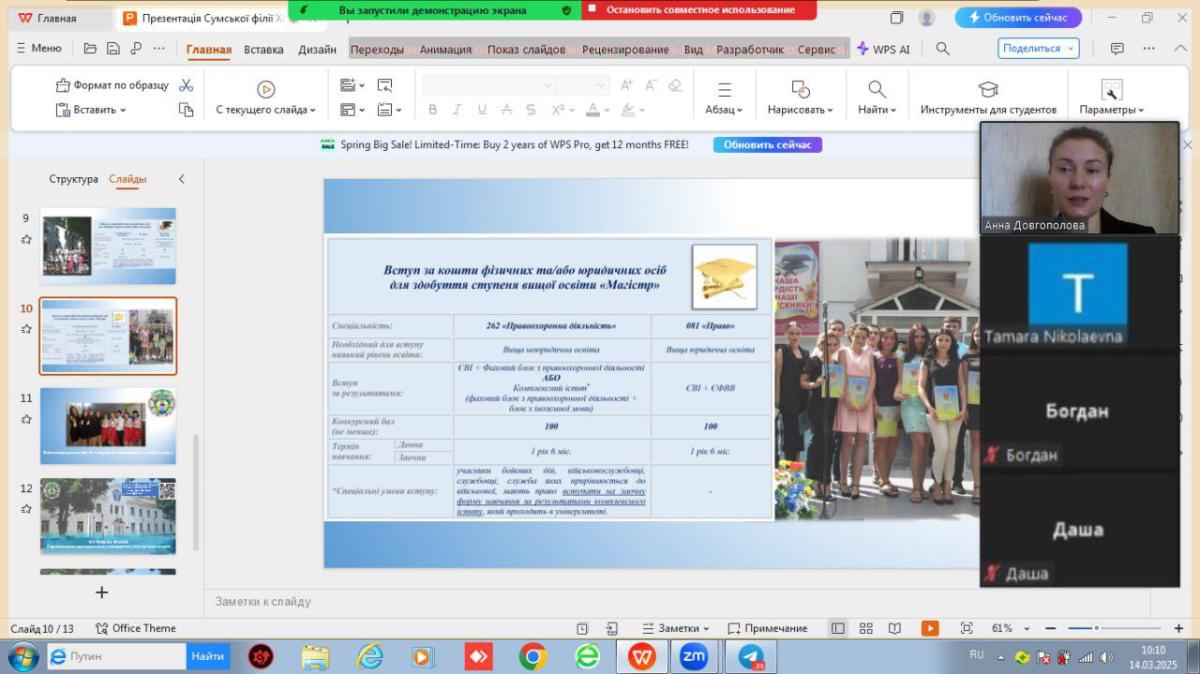Image resolution: width=1200 pixels, height=674 pixels.
Task: Select slide 11 thumbnail
Action: pos(107,425)
